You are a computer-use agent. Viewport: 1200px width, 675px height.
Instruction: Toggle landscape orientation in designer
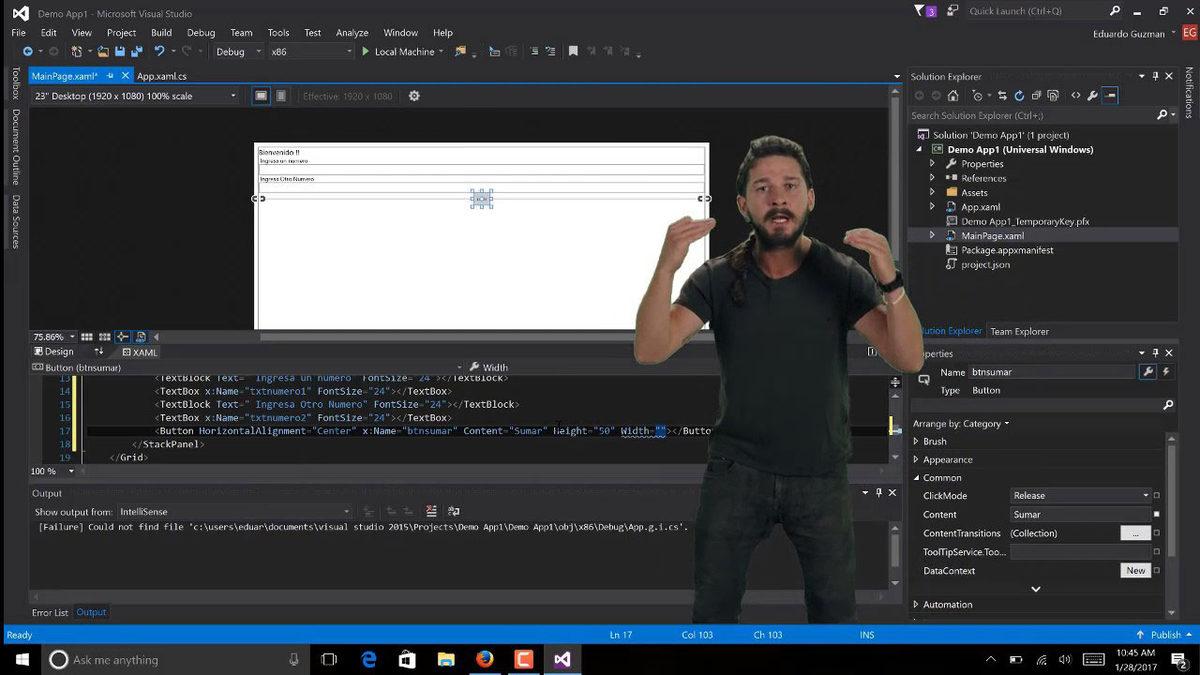(x=261, y=96)
